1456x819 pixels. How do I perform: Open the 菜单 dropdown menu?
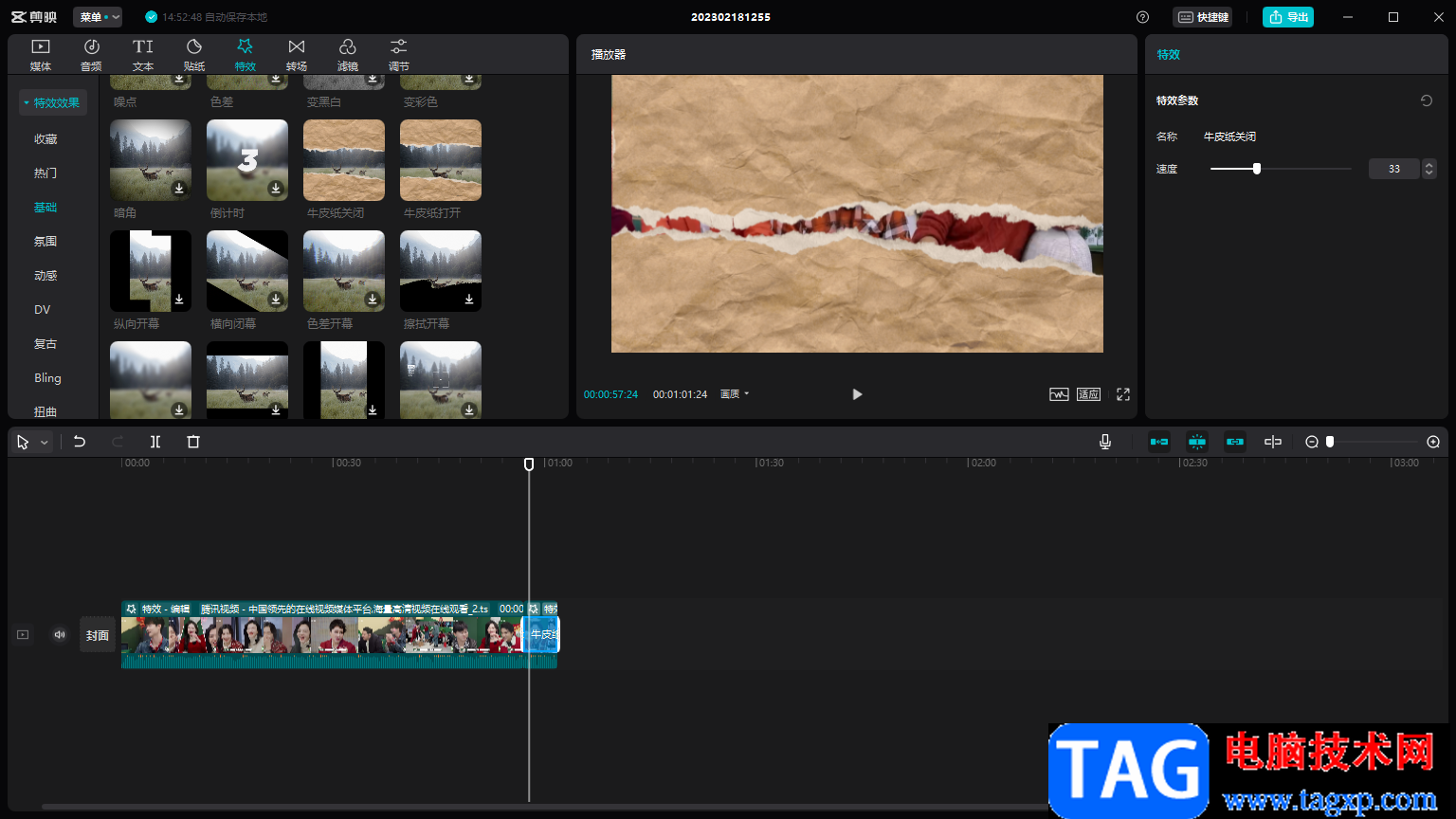pos(98,17)
